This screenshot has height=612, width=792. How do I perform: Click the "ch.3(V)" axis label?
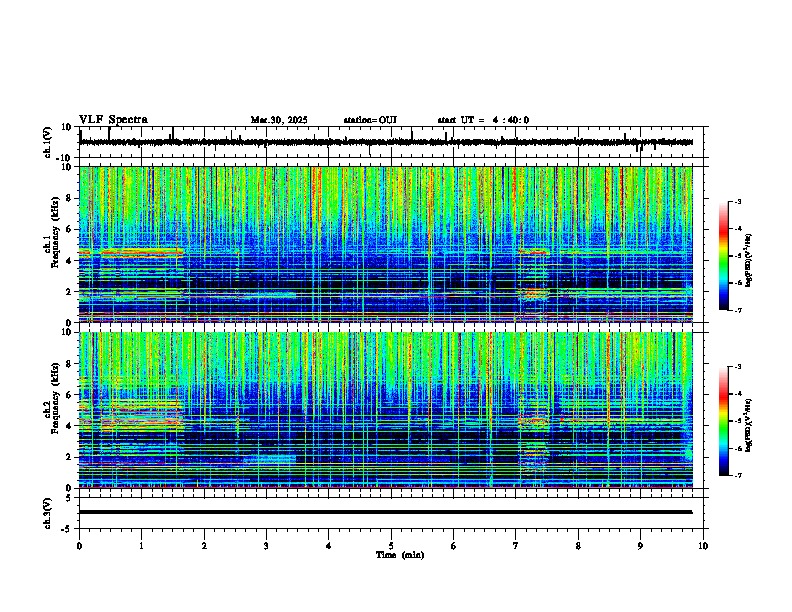click(48, 514)
